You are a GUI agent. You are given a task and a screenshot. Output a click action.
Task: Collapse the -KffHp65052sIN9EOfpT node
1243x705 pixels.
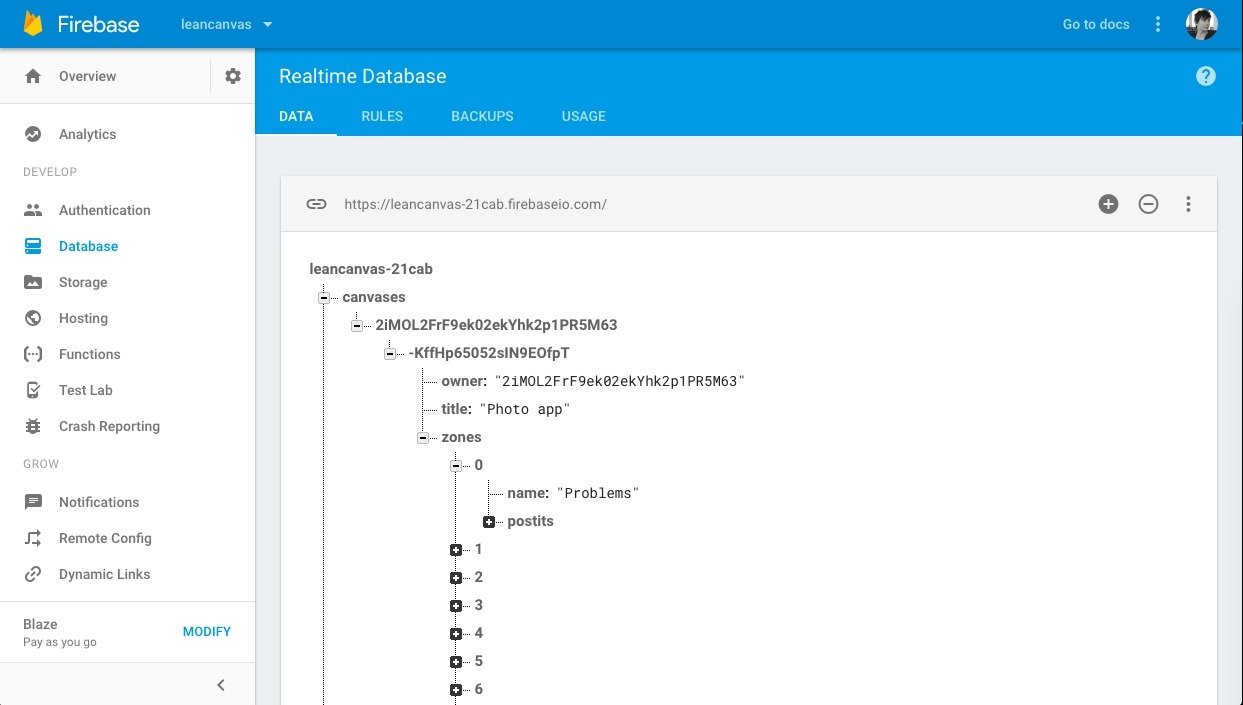(x=389, y=354)
